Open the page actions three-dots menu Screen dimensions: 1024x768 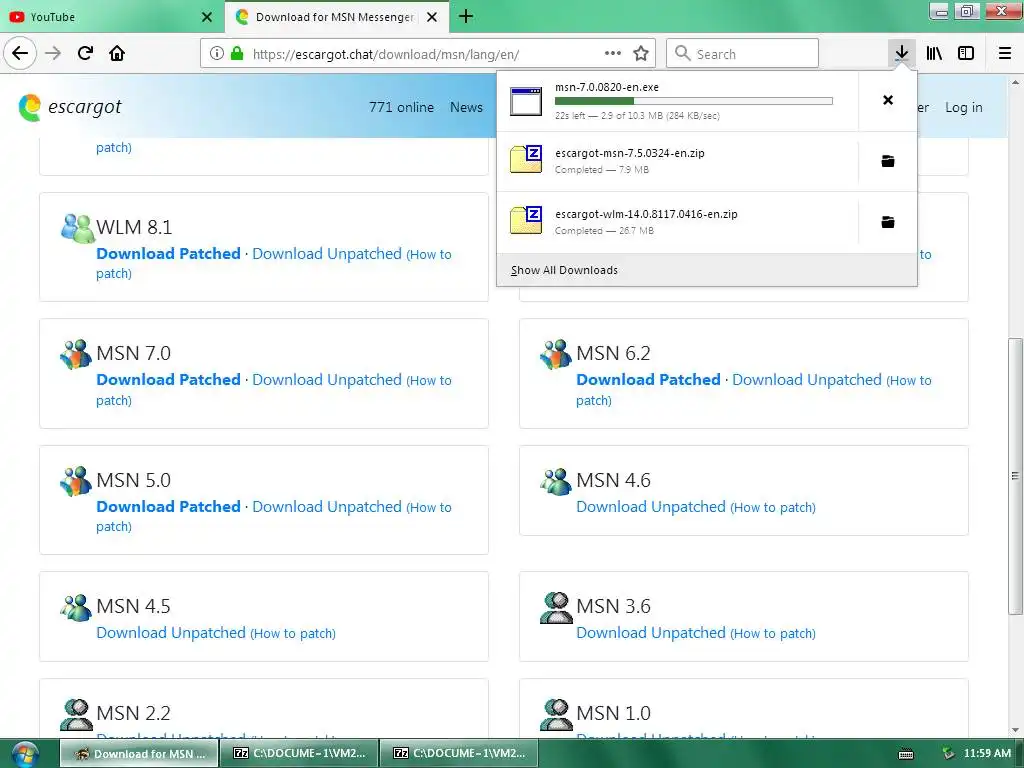pos(613,54)
